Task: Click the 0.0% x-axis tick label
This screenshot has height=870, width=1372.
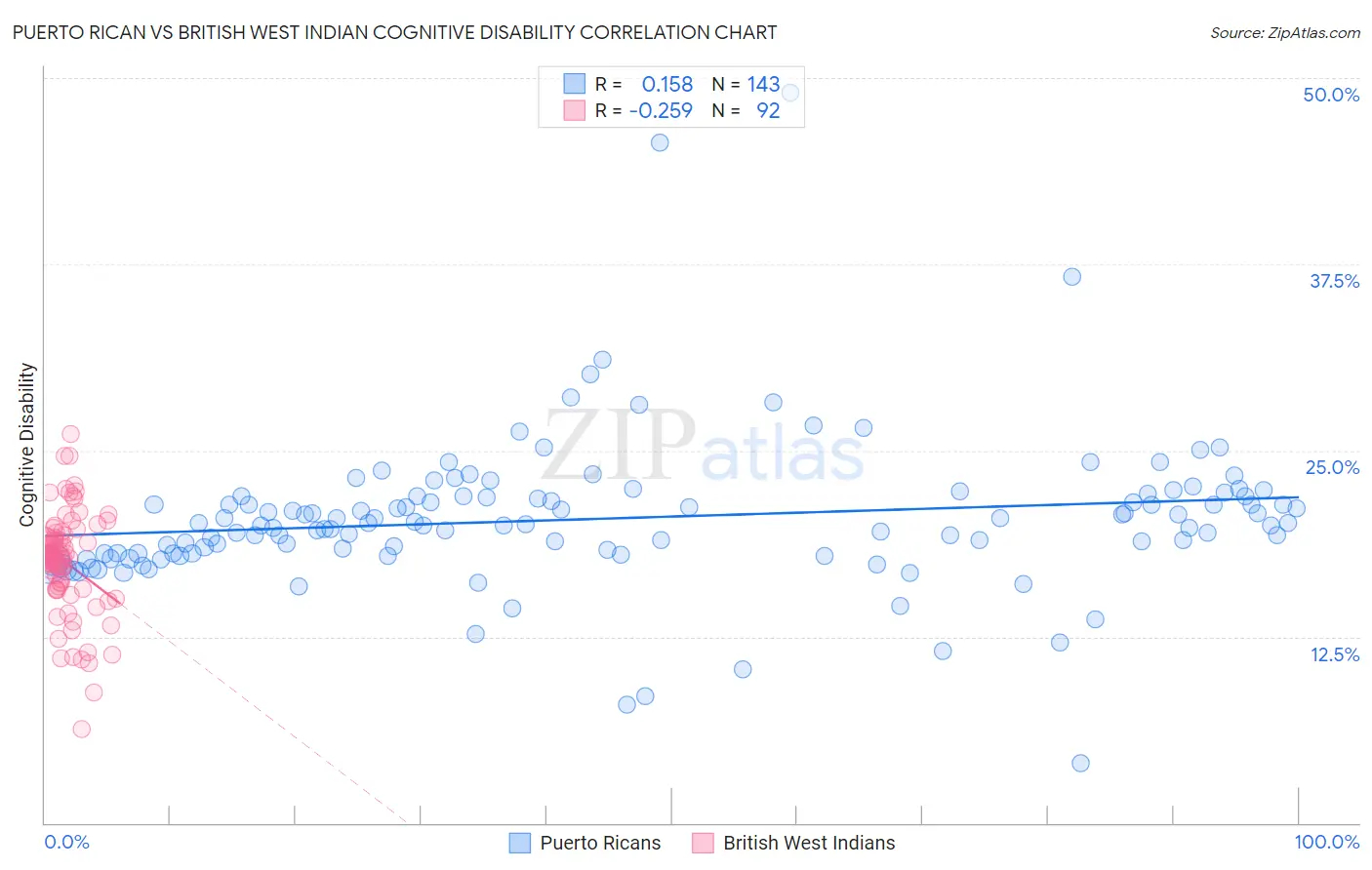Action: tap(67, 842)
